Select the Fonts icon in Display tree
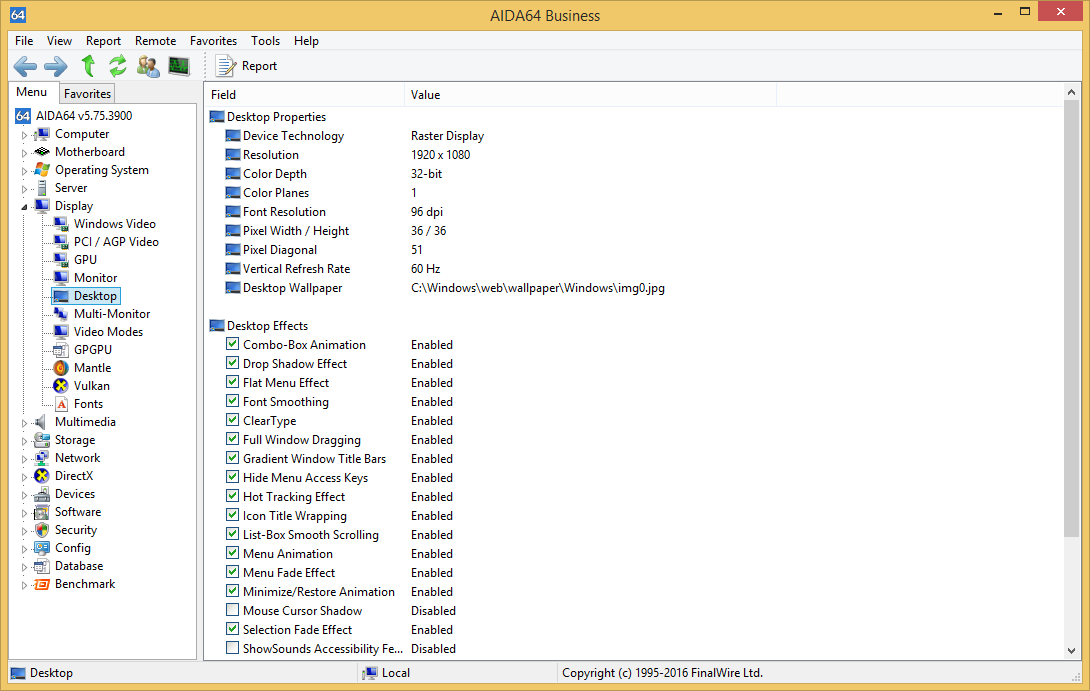 coord(61,404)
